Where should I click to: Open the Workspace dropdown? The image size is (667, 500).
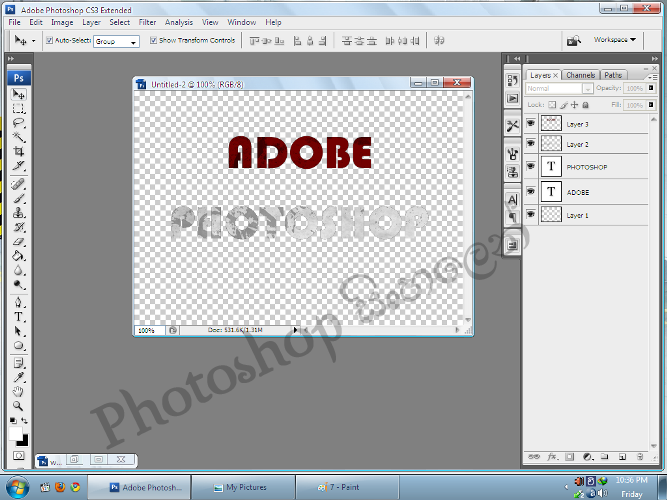click(x=615, y=40)
